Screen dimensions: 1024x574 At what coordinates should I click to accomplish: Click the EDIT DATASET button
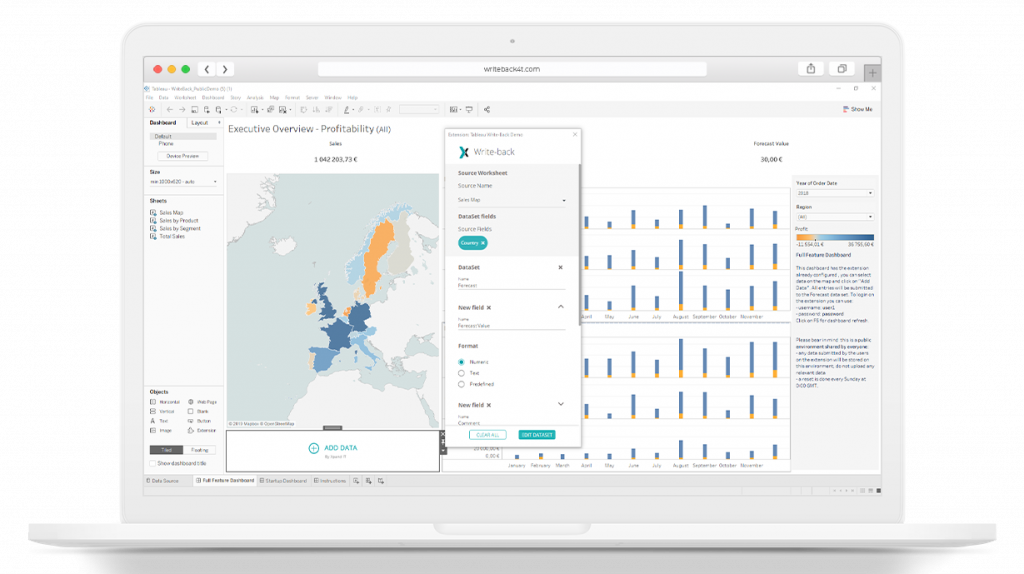coord(536,435)
